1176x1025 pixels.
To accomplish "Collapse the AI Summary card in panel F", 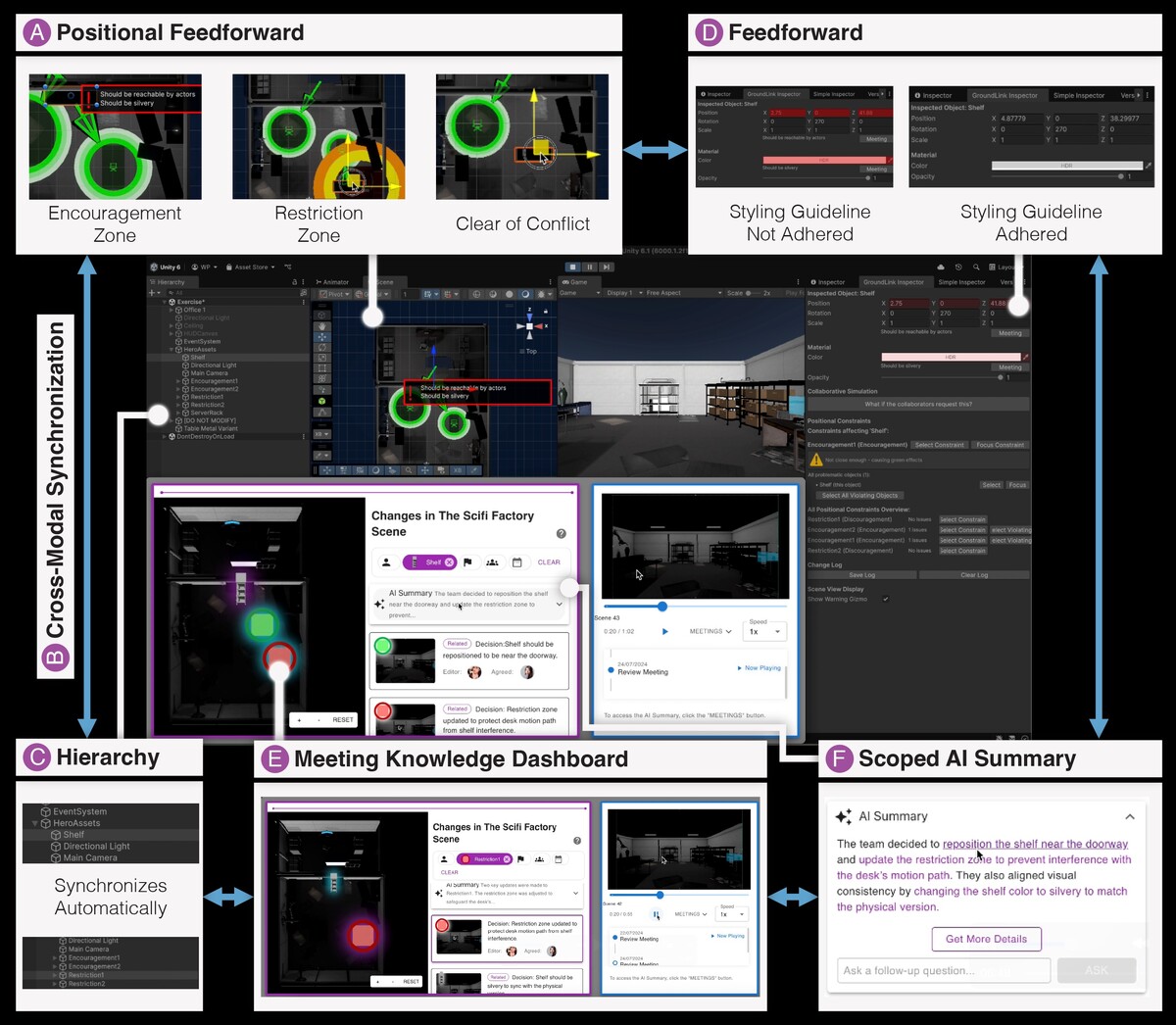I will [1130, 816].
